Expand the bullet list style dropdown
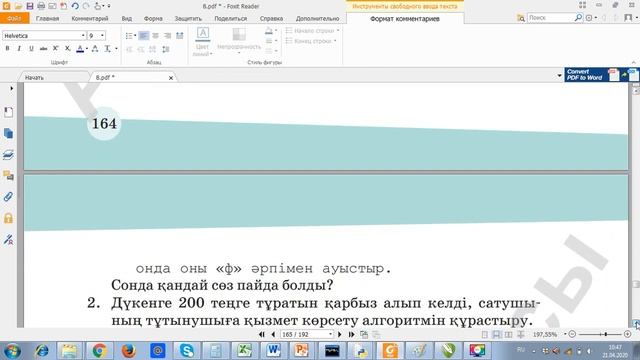The width and height of the screenshot is (640, 360). point(135,36)
